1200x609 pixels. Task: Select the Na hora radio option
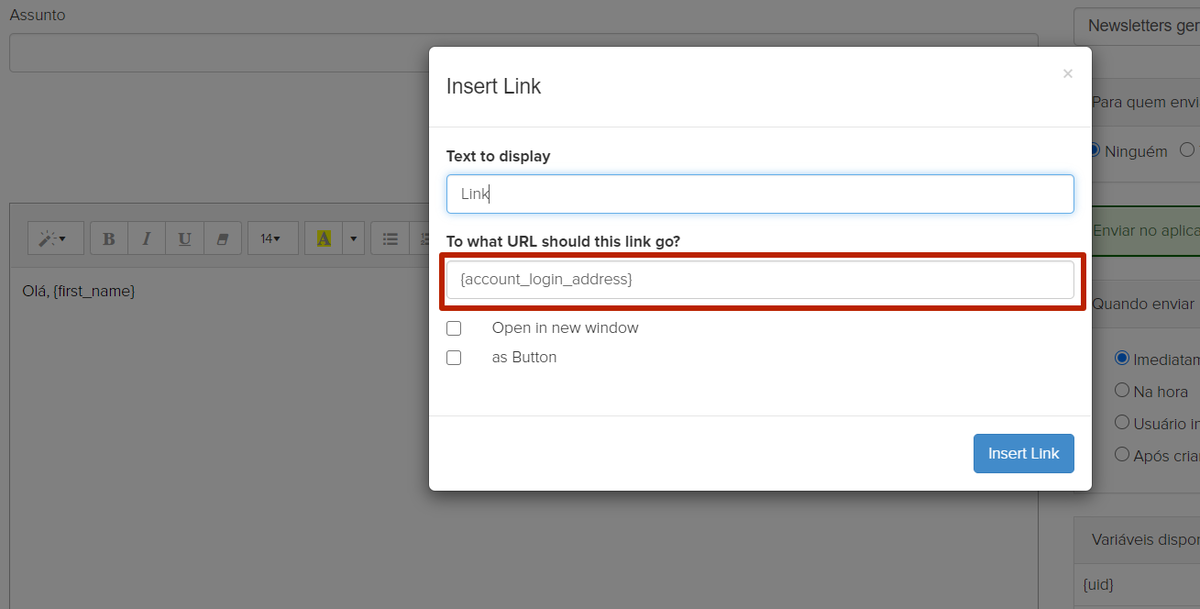point(1122,391)
